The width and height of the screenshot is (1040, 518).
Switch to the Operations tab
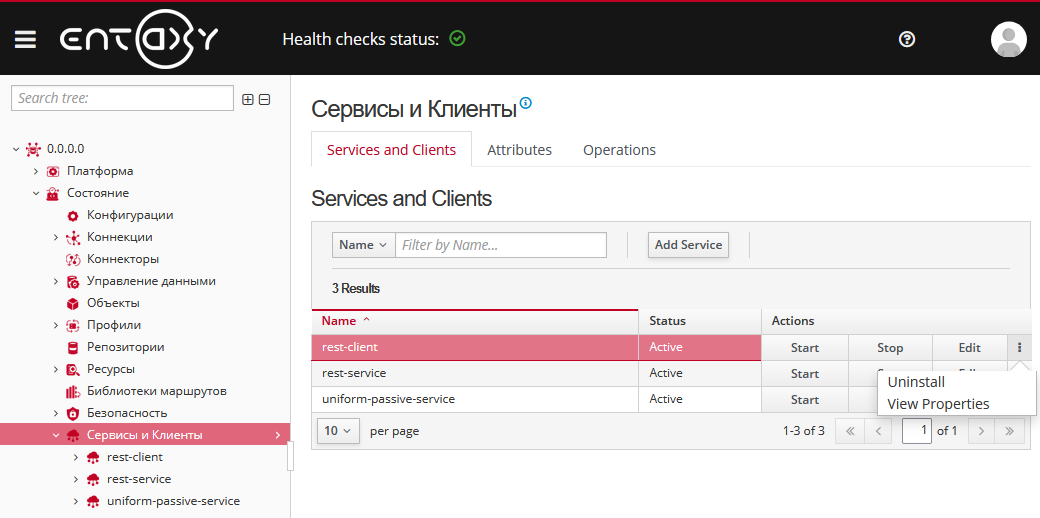tap(619, 150)
